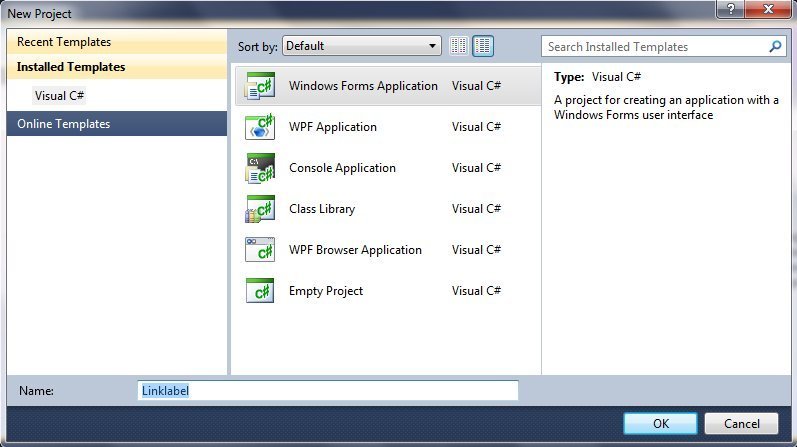Close the New Project dialog
797x447 pixels.
769,9
